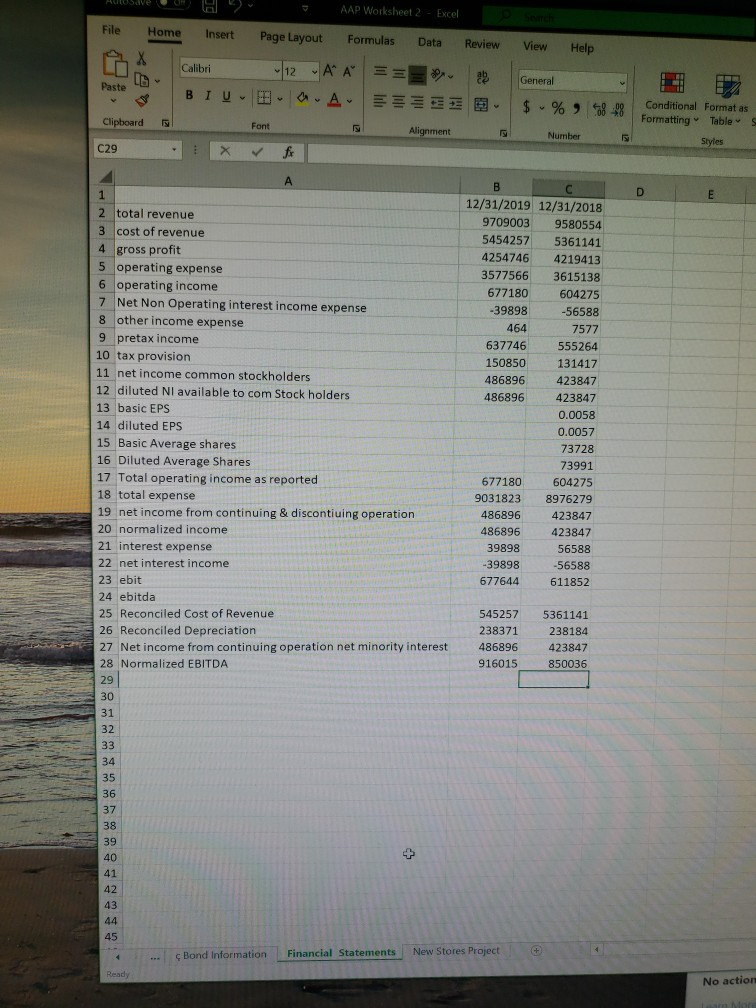The image size is (756, 1008).
Task: Click formula bar Enter checkmark icon
Action: point(257,152)
